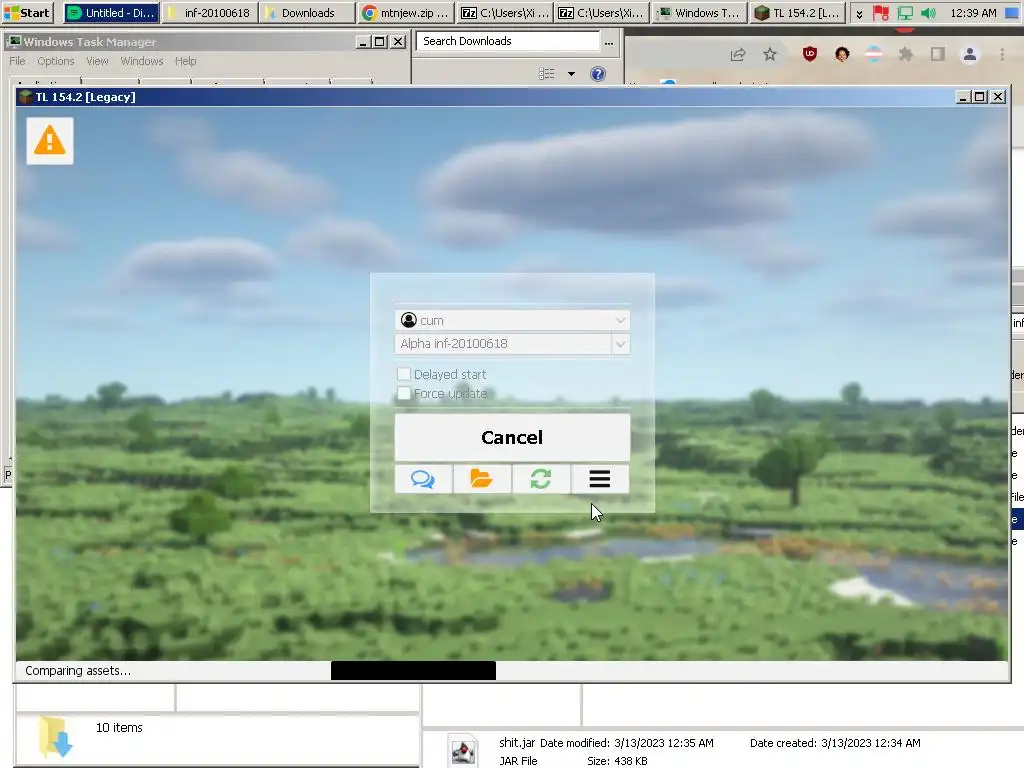Click the striped flag extension icon in Chrome
Image resolution: width=1024 pixels, height=768 pixels.
874,54
